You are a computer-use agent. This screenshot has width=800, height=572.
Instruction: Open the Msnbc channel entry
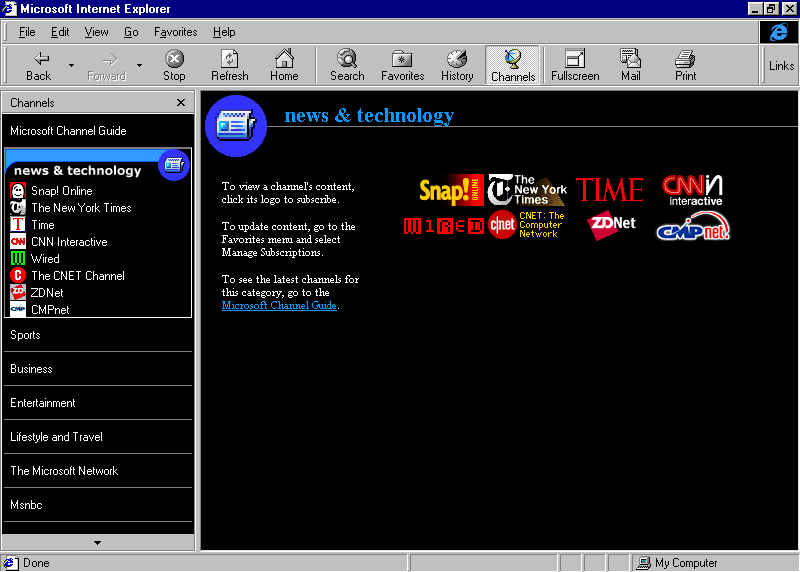tap(98, 505)
